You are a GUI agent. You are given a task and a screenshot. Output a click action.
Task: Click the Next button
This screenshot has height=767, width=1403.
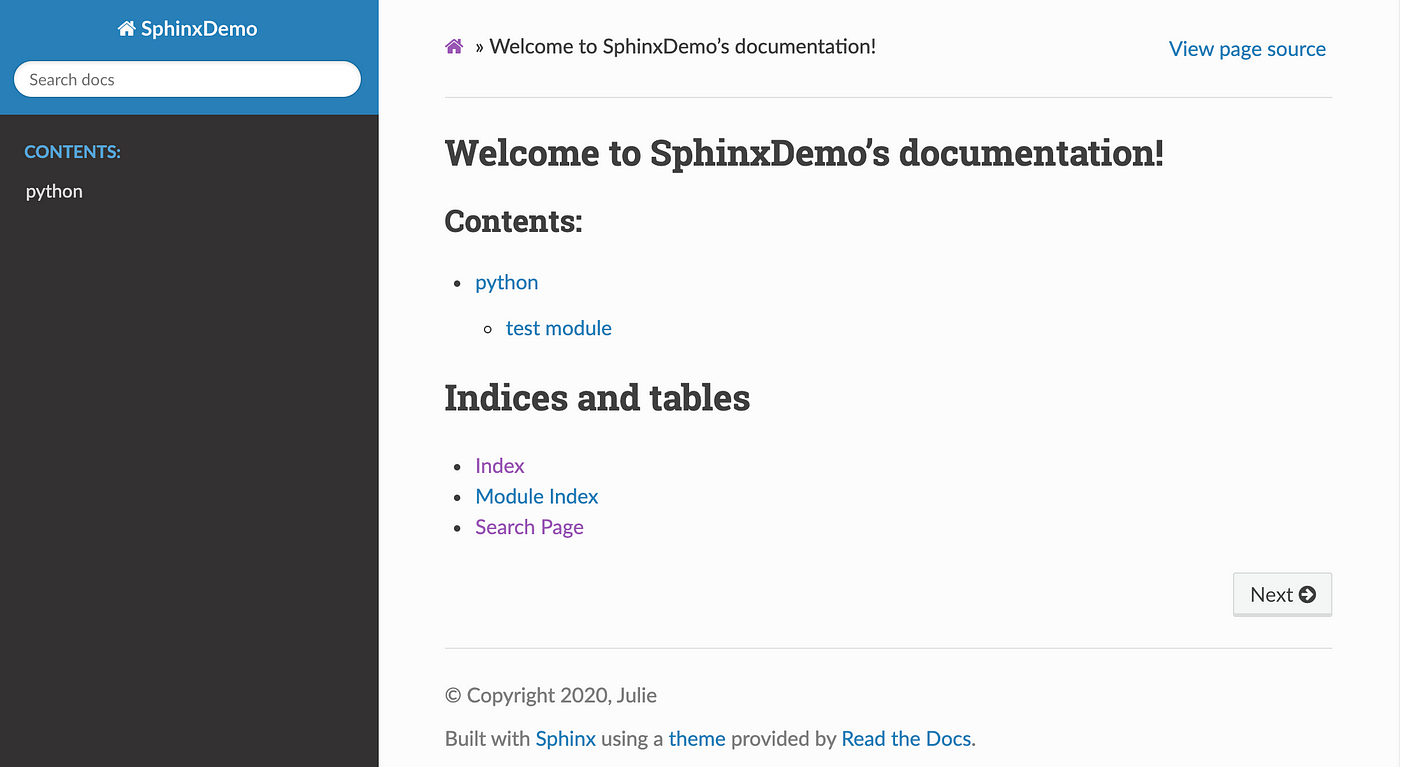pyautogui.click(x=1282, y=594)
